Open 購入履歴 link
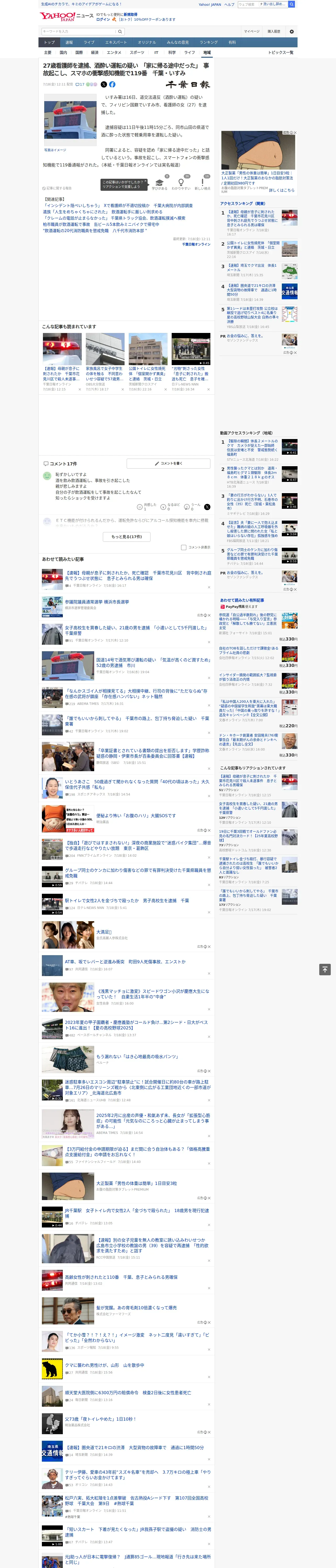Viewport: 336px width, 1568px height. (274, 32)
